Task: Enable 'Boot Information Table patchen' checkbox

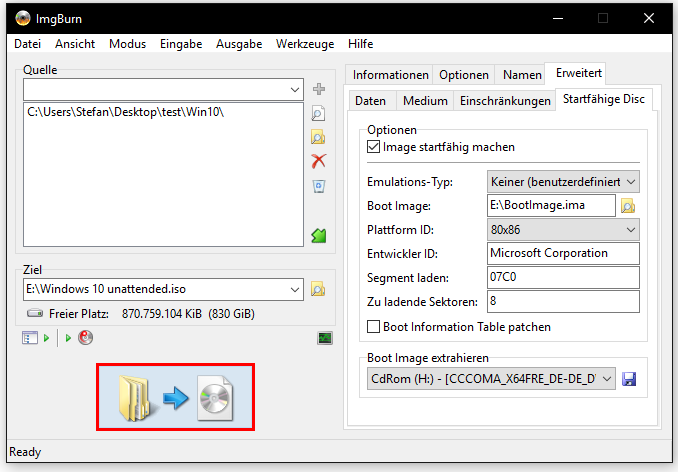Action: [x=373, y=327]
